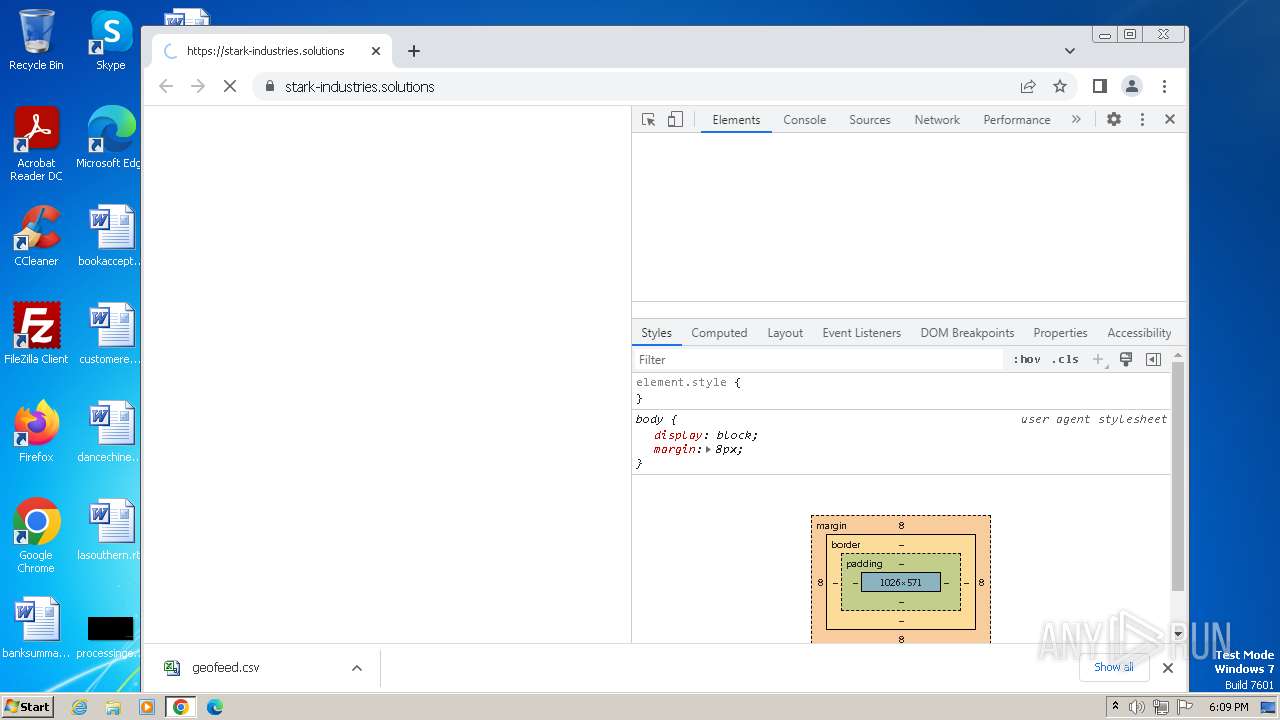
Task: Open File Explorer from taskbar
Action: 113,707
